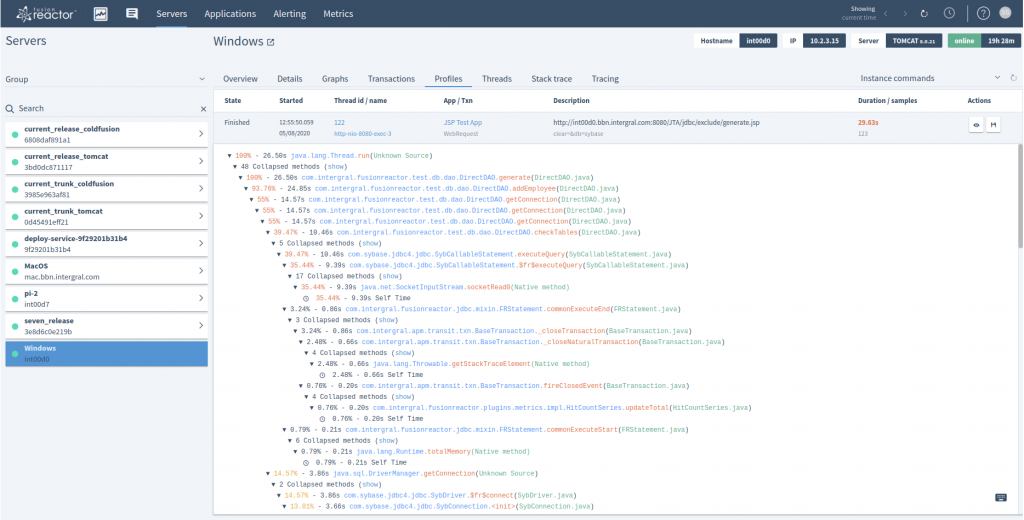Click the FusionReactor logo

[46, 13]
